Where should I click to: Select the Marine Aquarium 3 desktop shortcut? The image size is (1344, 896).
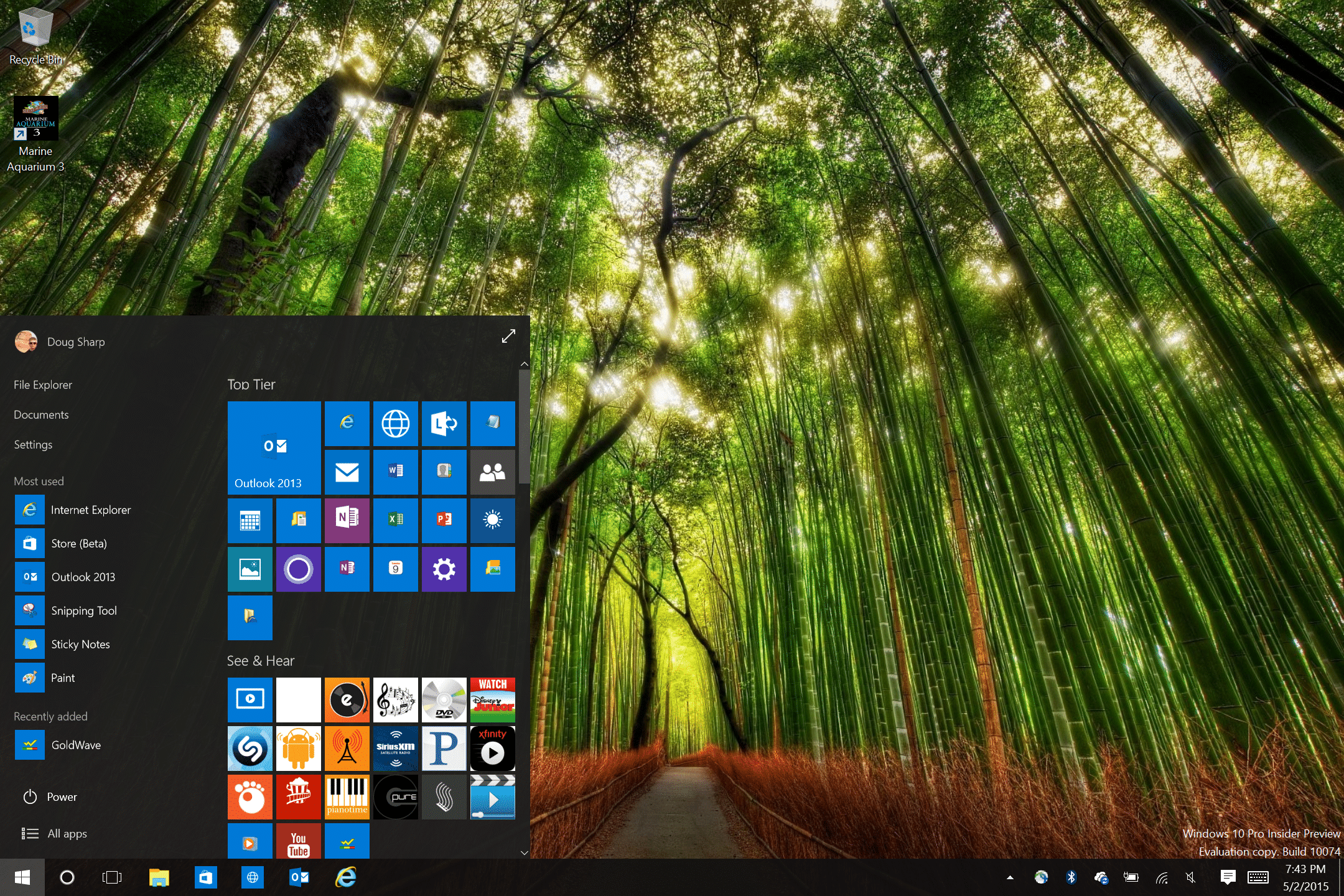click(35, 134)
